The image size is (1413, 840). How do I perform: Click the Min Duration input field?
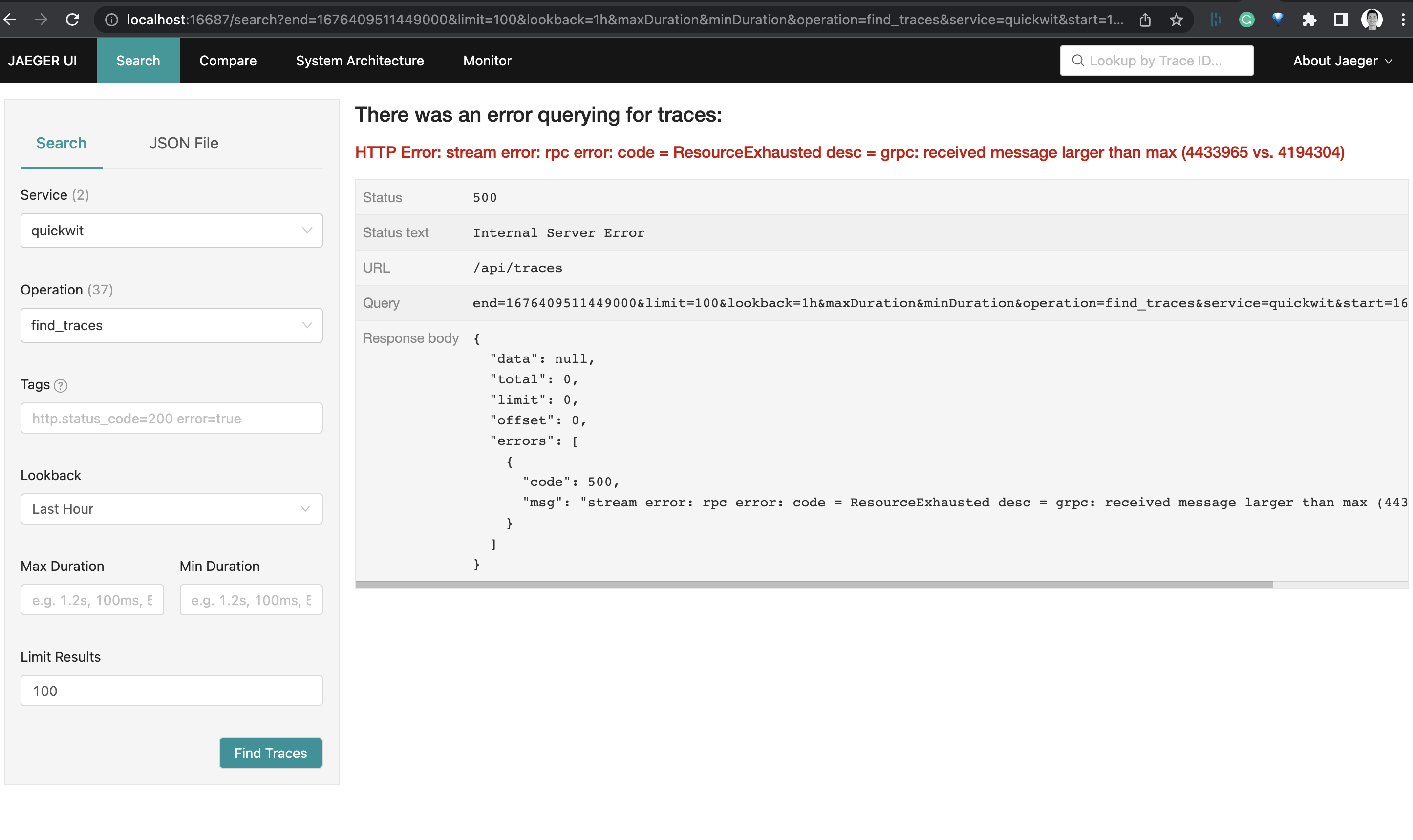(251, 599)
